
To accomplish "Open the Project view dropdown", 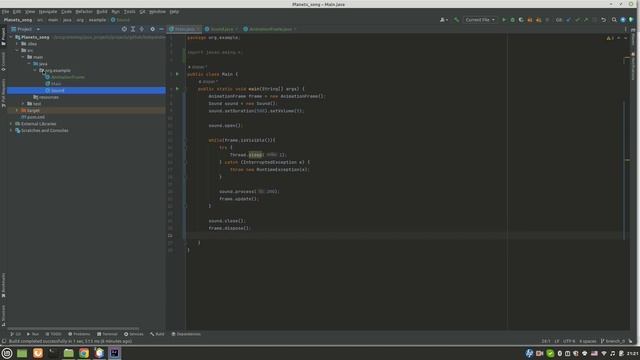I will 26,29.
